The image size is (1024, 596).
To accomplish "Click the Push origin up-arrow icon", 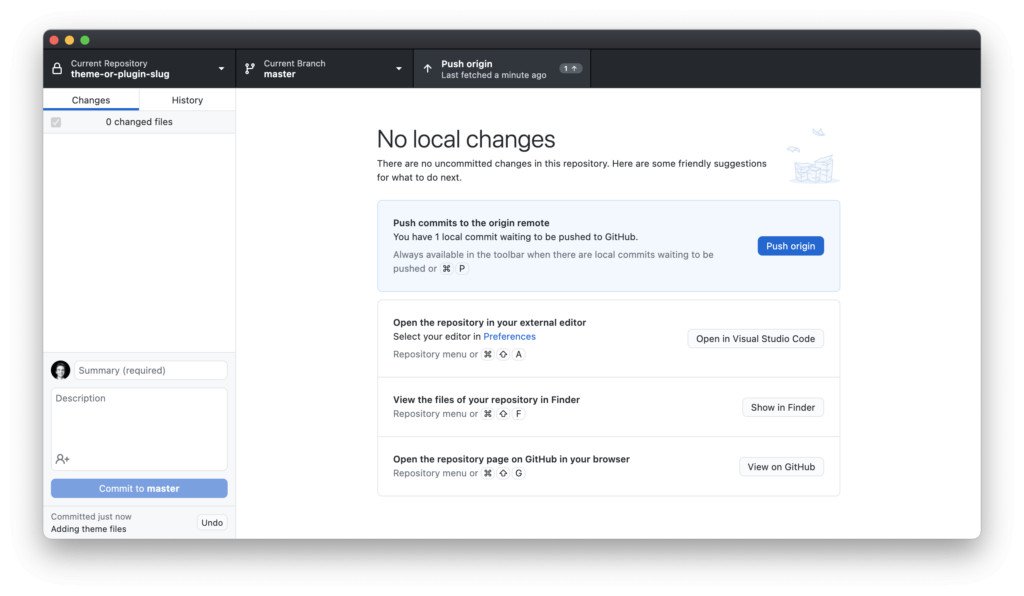I will (428, 68).
